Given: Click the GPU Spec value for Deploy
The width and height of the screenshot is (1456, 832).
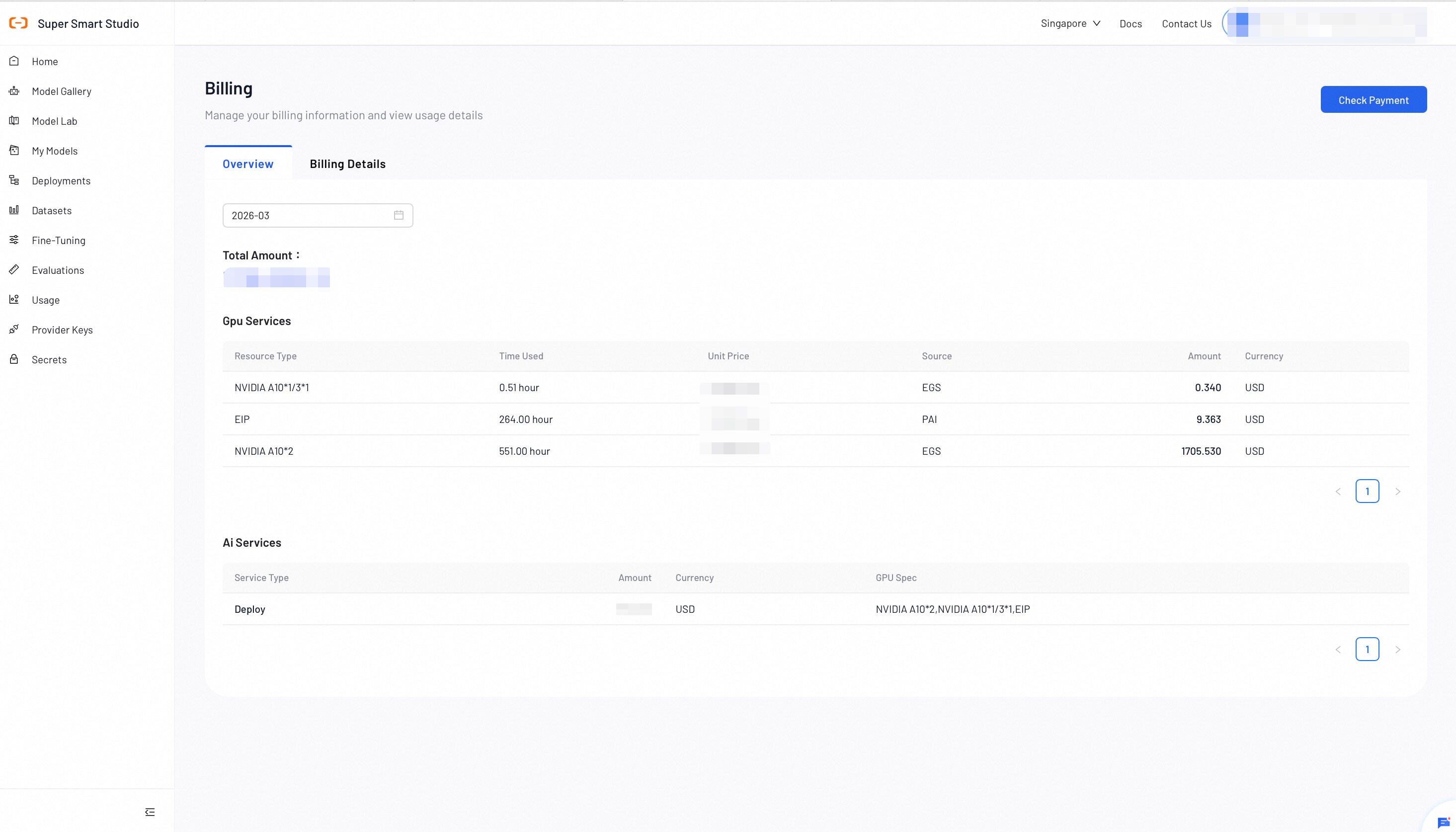Looking at the screenshot, I should tap(953, 609).
